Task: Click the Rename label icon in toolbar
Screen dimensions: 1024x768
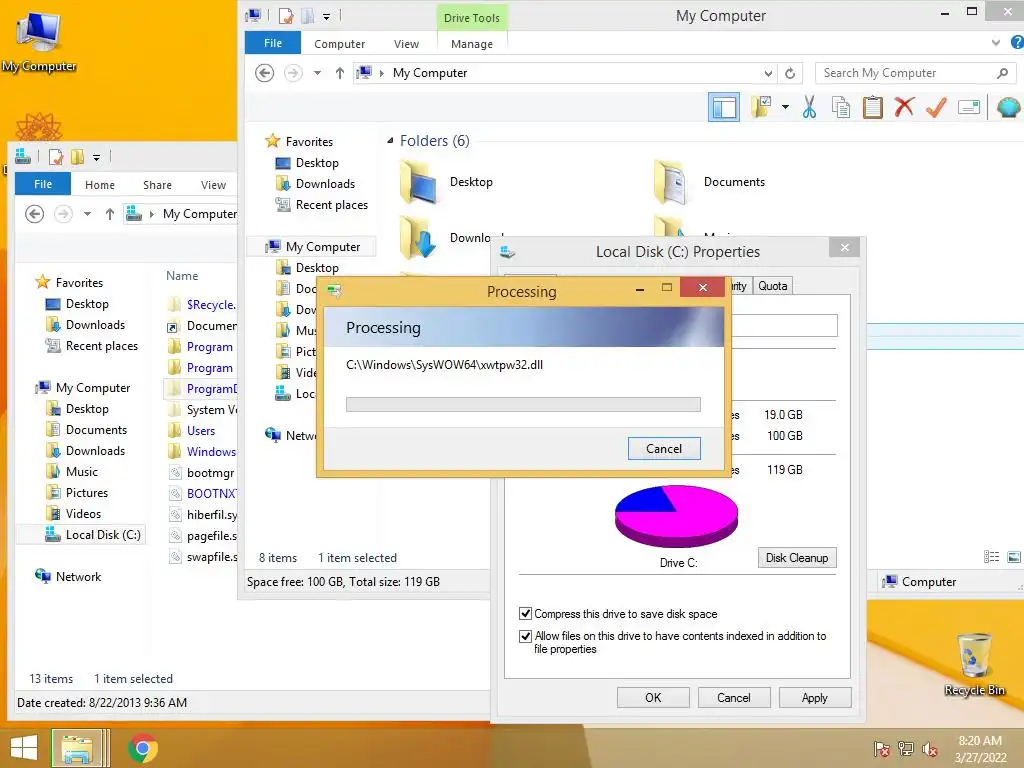Action: point(968,107)
